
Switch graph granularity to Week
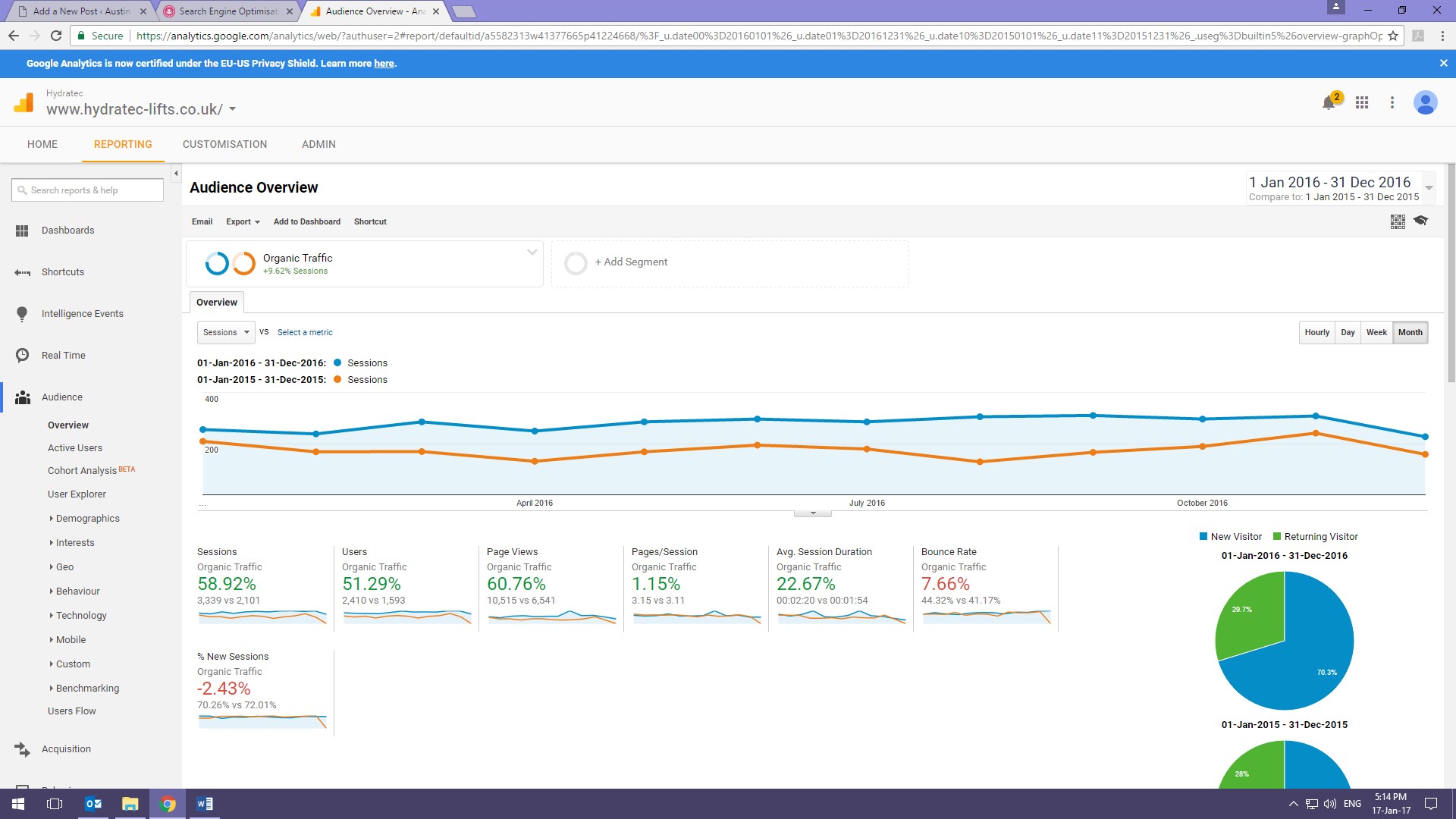click(1376, 333)
